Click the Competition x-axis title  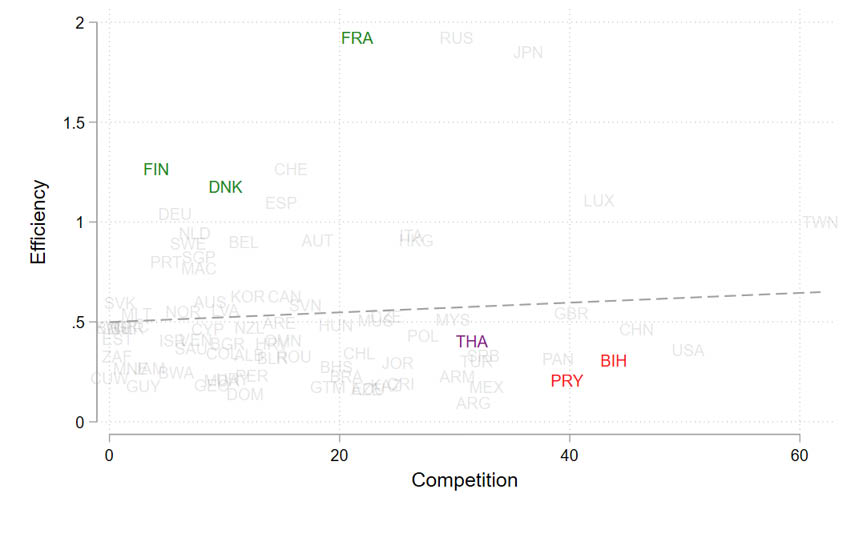click(464, 480)
